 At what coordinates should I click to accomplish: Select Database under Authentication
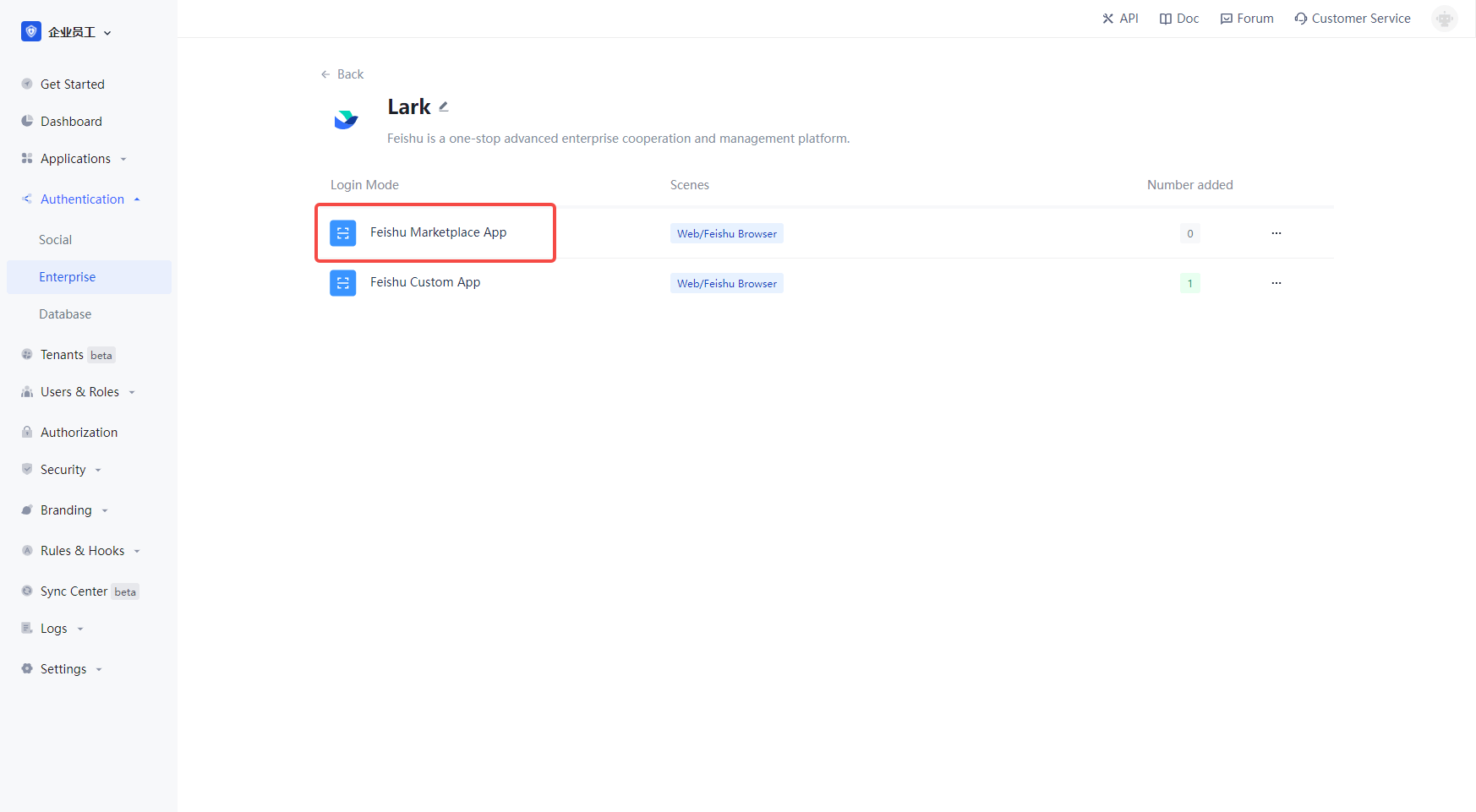(x=65, y=314)
